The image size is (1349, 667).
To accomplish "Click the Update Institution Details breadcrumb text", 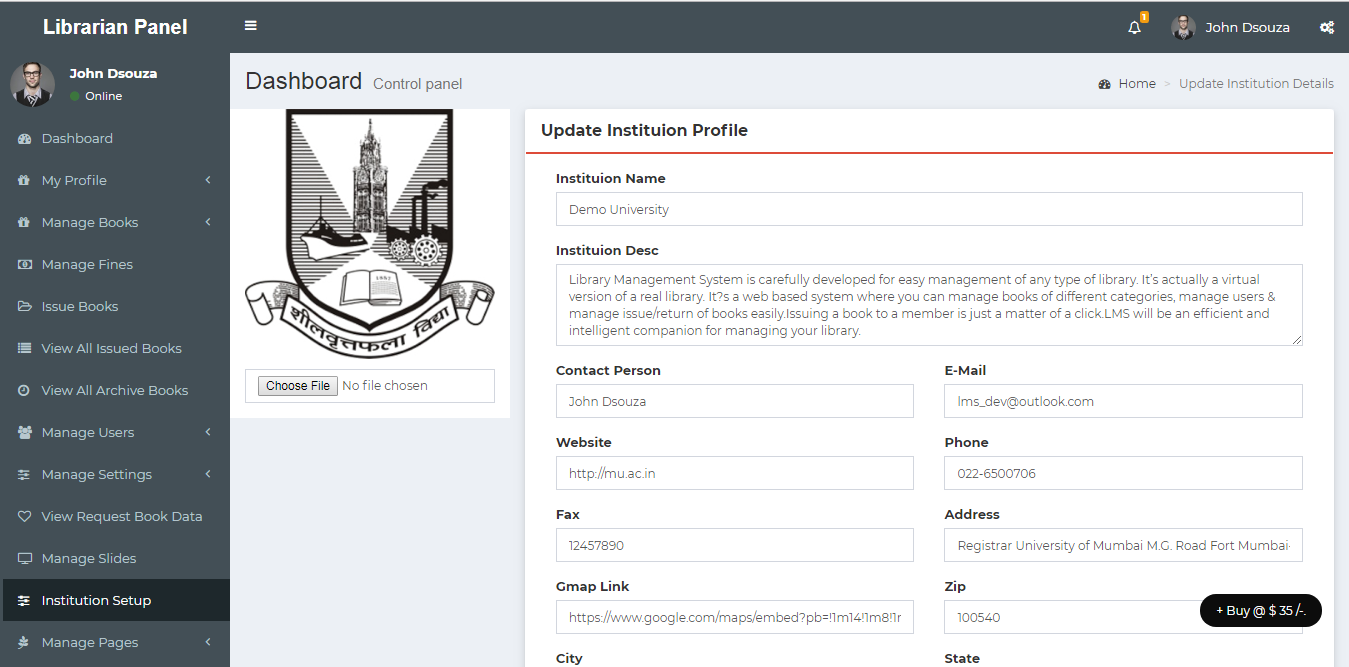I will 1256,84.
